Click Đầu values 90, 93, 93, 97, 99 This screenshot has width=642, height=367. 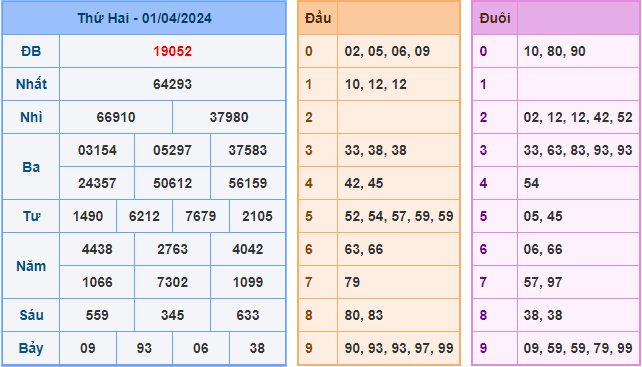pos(399,349)
